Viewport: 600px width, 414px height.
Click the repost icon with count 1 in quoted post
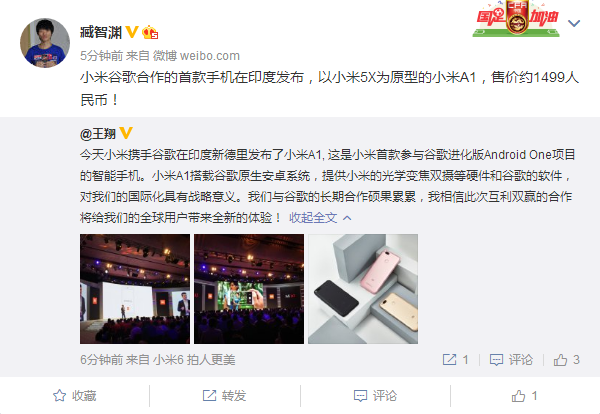click(455, 360)
